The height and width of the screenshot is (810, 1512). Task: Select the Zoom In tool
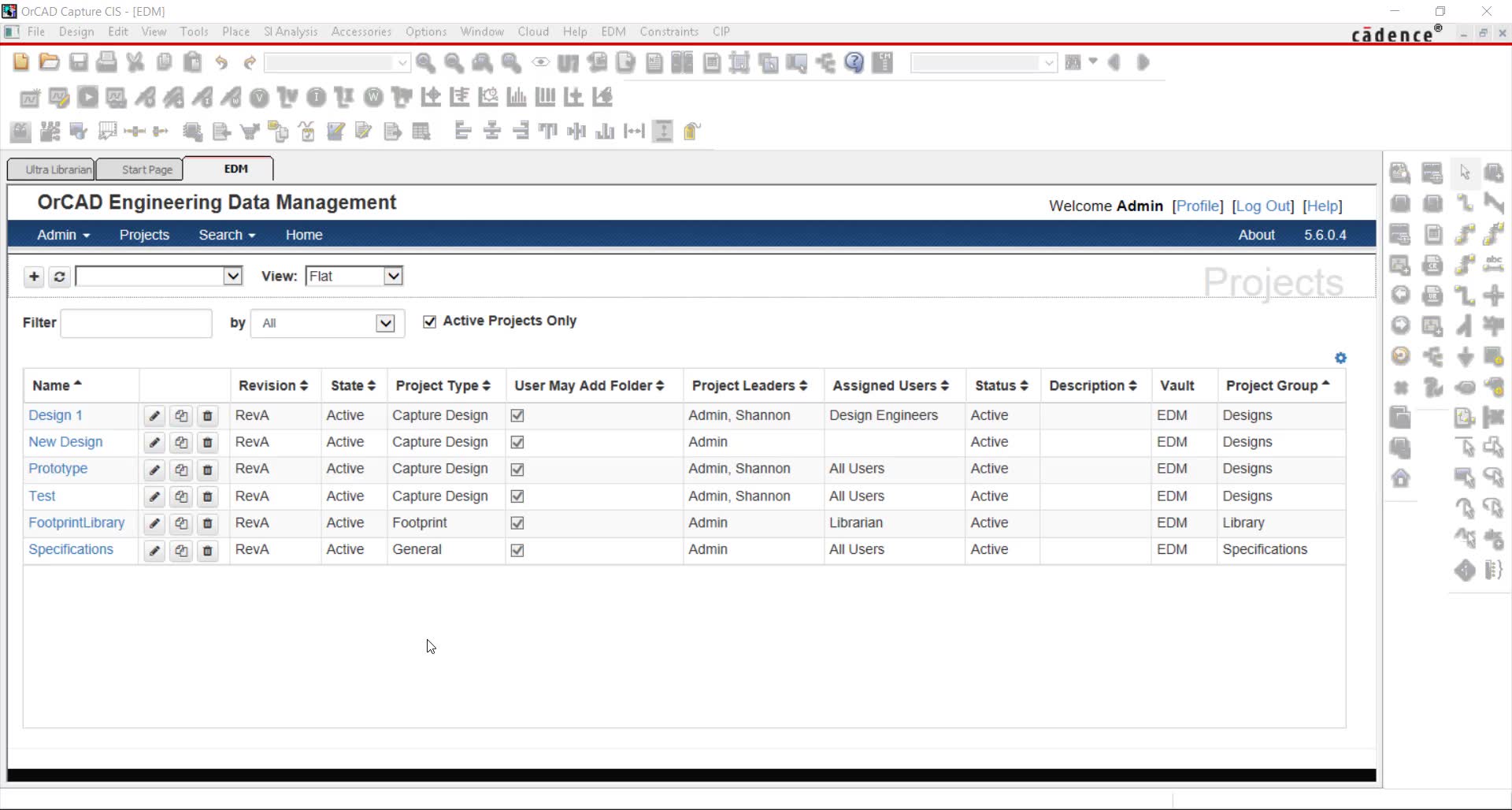click(x=426, y=62)
